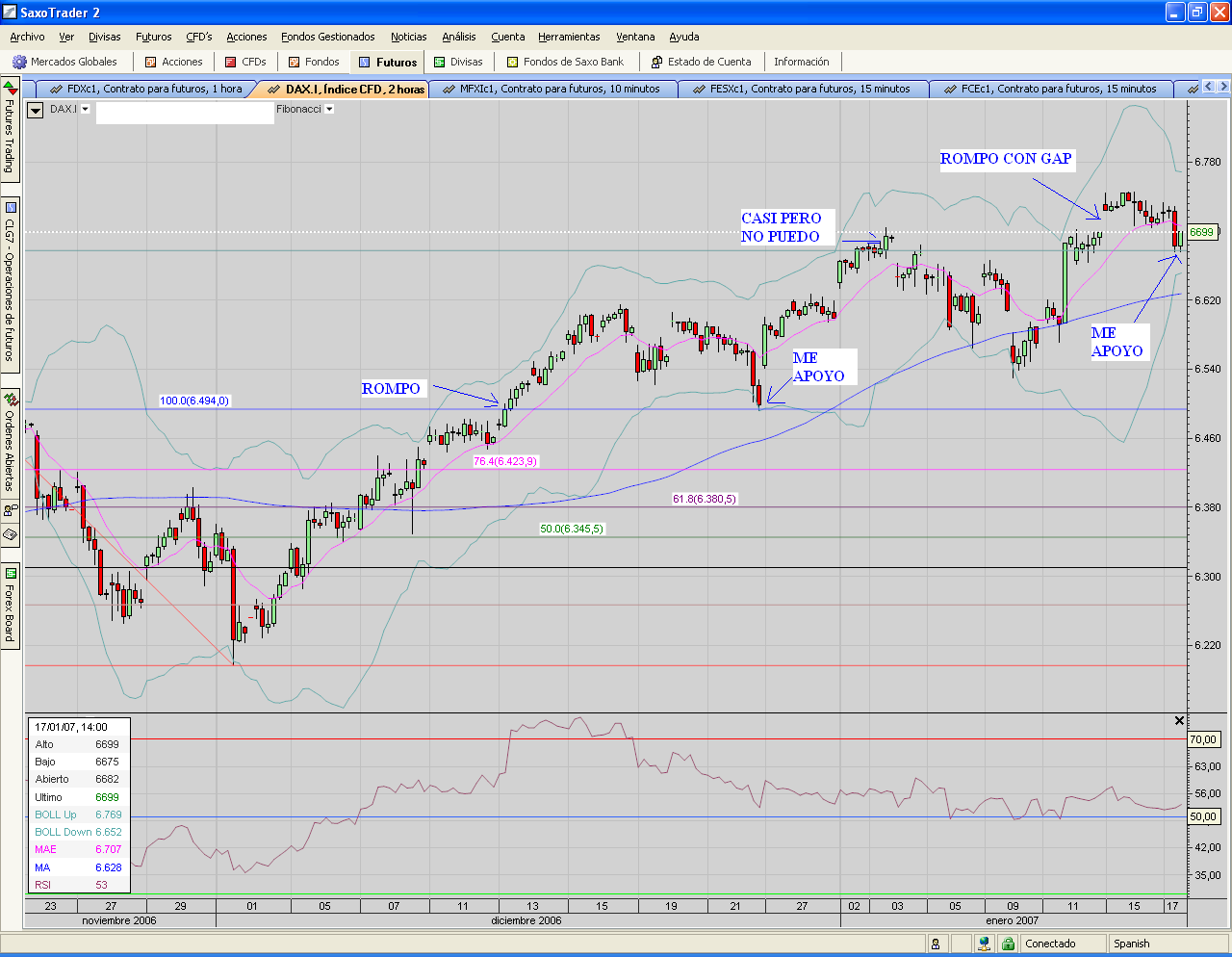Click the small lock icon in left sidebar
Viewport: 1232px width, 957px height.
(10, 509)
